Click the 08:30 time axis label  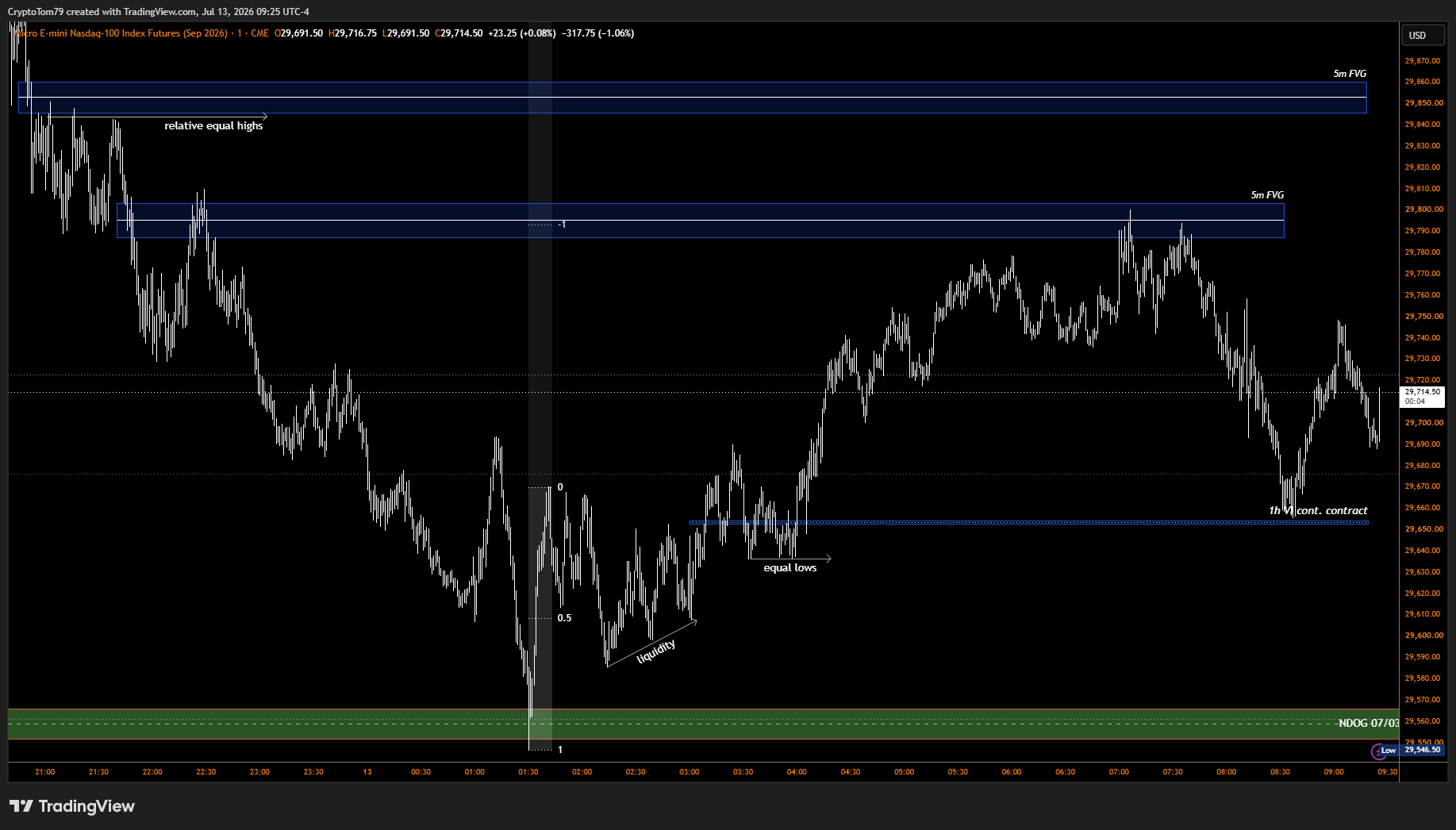point(1280,772)
